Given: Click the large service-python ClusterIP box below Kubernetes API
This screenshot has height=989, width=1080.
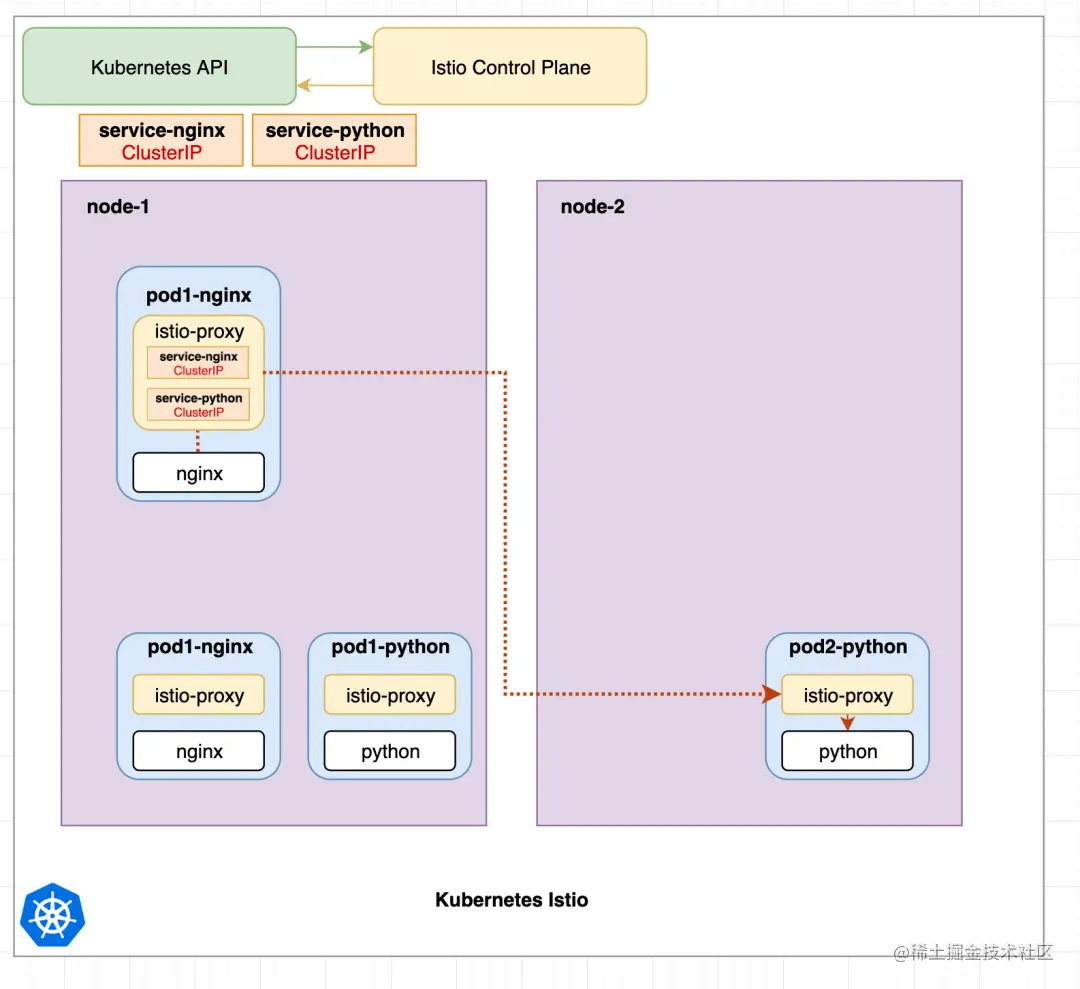Looking at the screenshot, I should (x=335, y=140).
